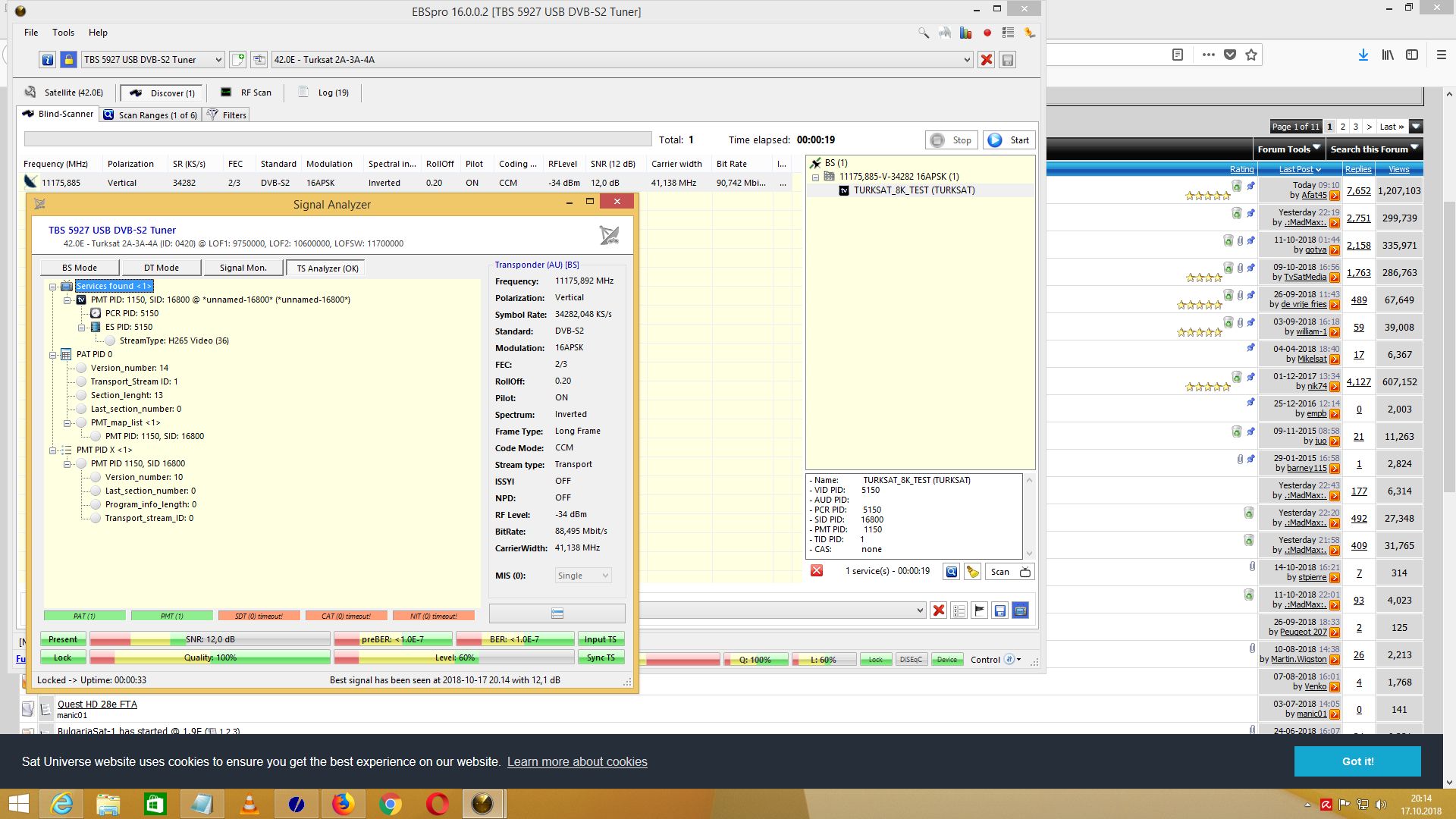Click the red X delete satellite button
This screenshot has height=819, width=1456.
(987, 60)
